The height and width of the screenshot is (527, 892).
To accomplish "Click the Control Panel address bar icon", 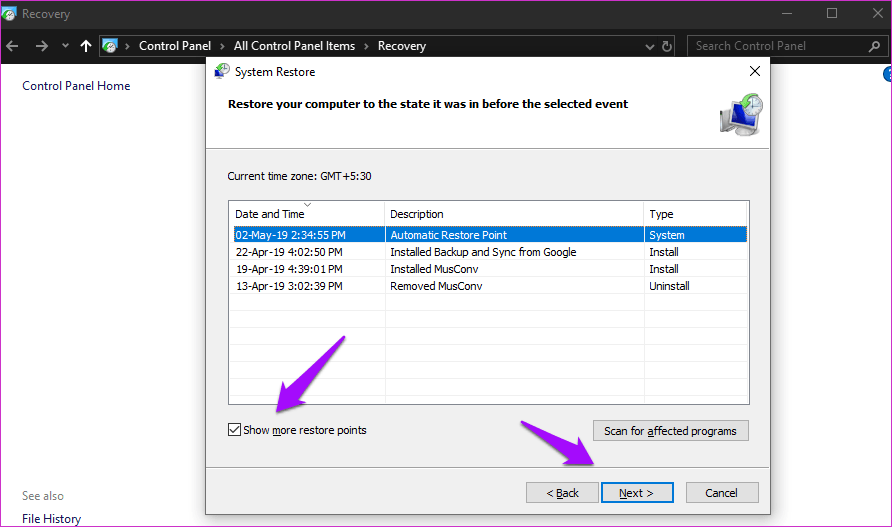I will (x=110, y=46).
